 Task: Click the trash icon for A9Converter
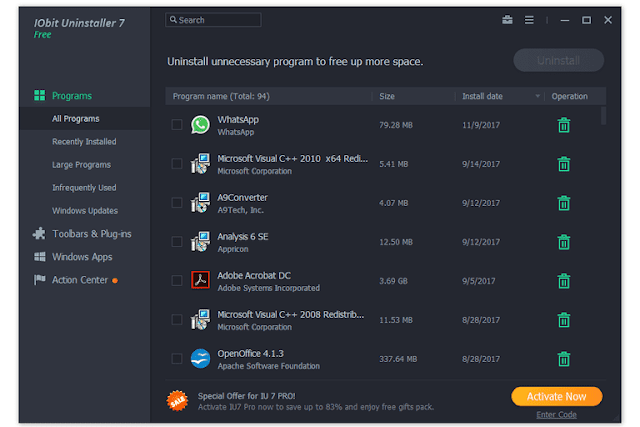[564, 203]
